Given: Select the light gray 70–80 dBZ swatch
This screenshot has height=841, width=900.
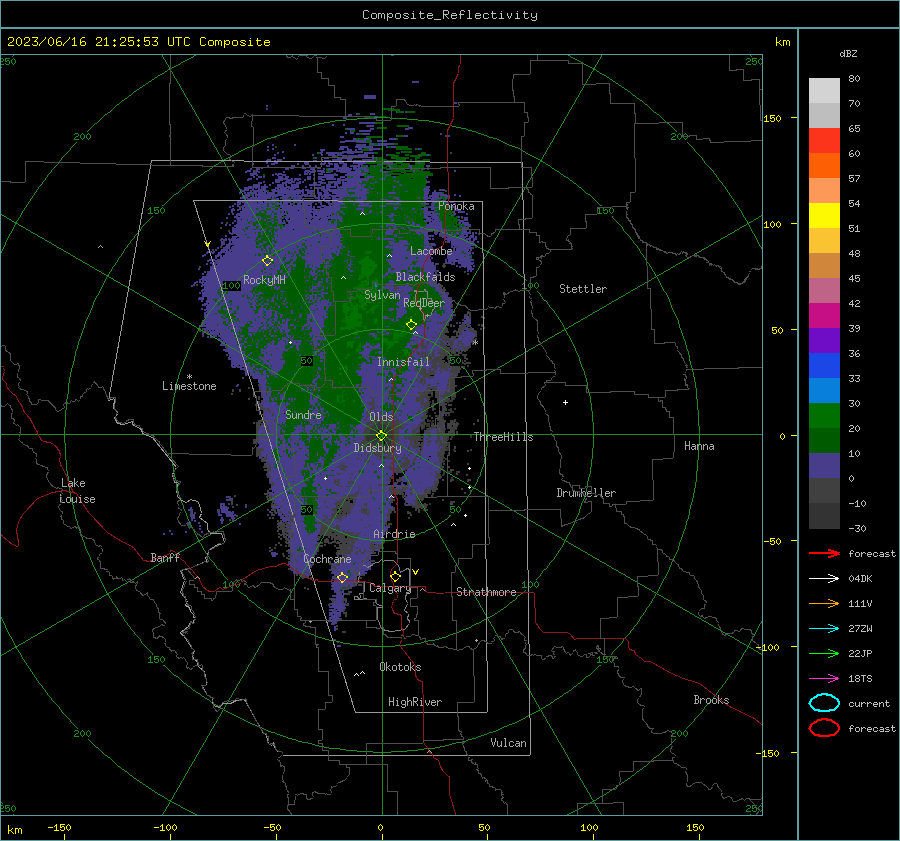Looking at the screenshot, I should click(824, 91).
